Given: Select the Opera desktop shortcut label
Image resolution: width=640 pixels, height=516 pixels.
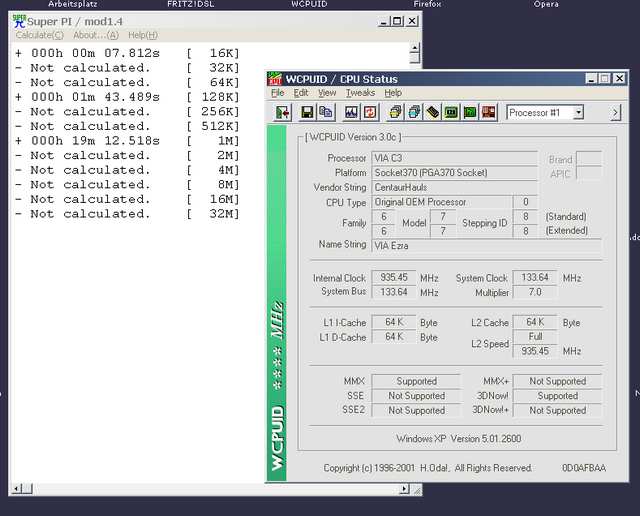Looking at the screenshot, I should 546,4.
